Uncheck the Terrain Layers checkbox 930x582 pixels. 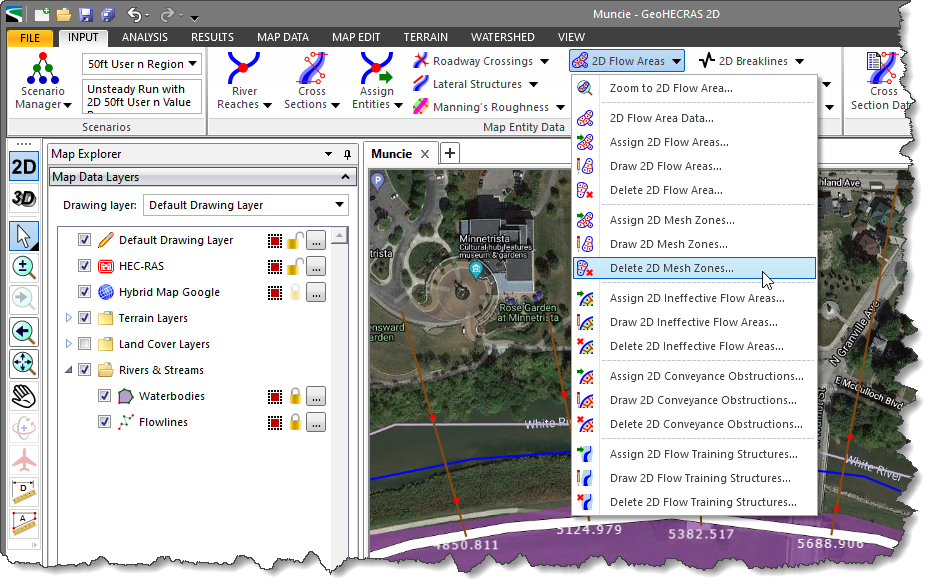[84, 318]
